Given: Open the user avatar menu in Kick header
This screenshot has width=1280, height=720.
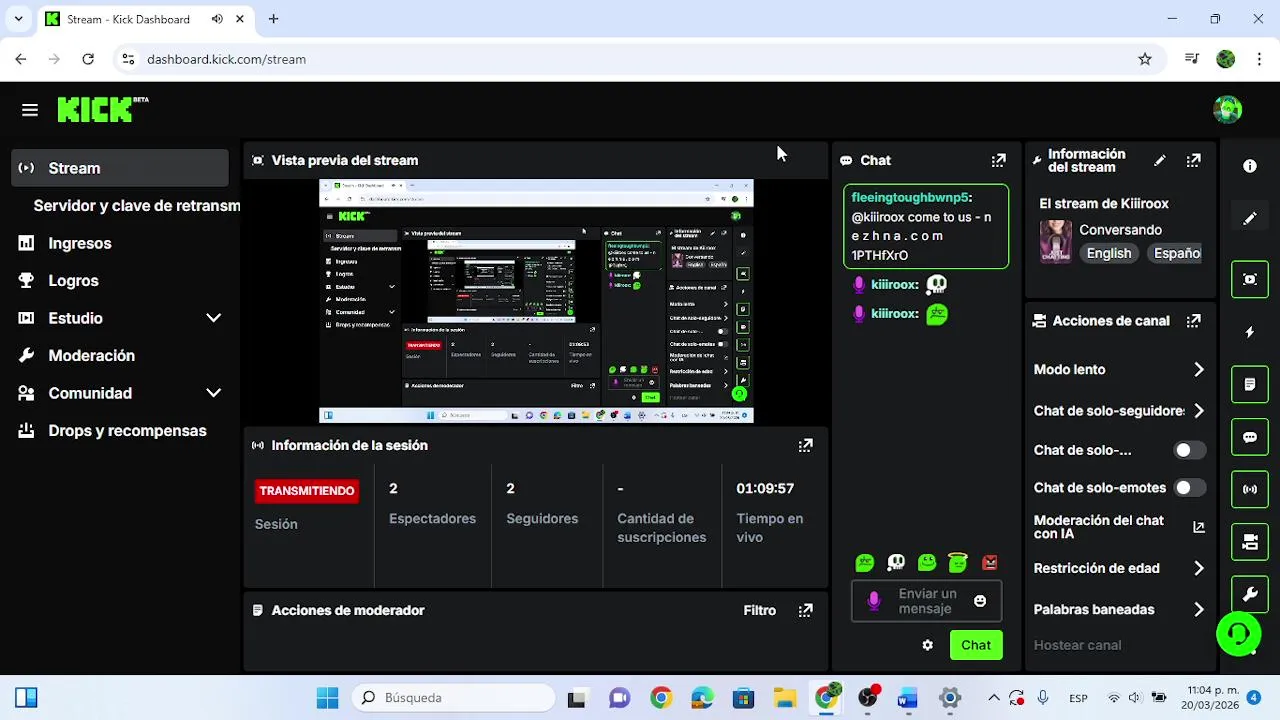Looking at the screenshot, I should pyautogui.click(x=1227, y=109).
